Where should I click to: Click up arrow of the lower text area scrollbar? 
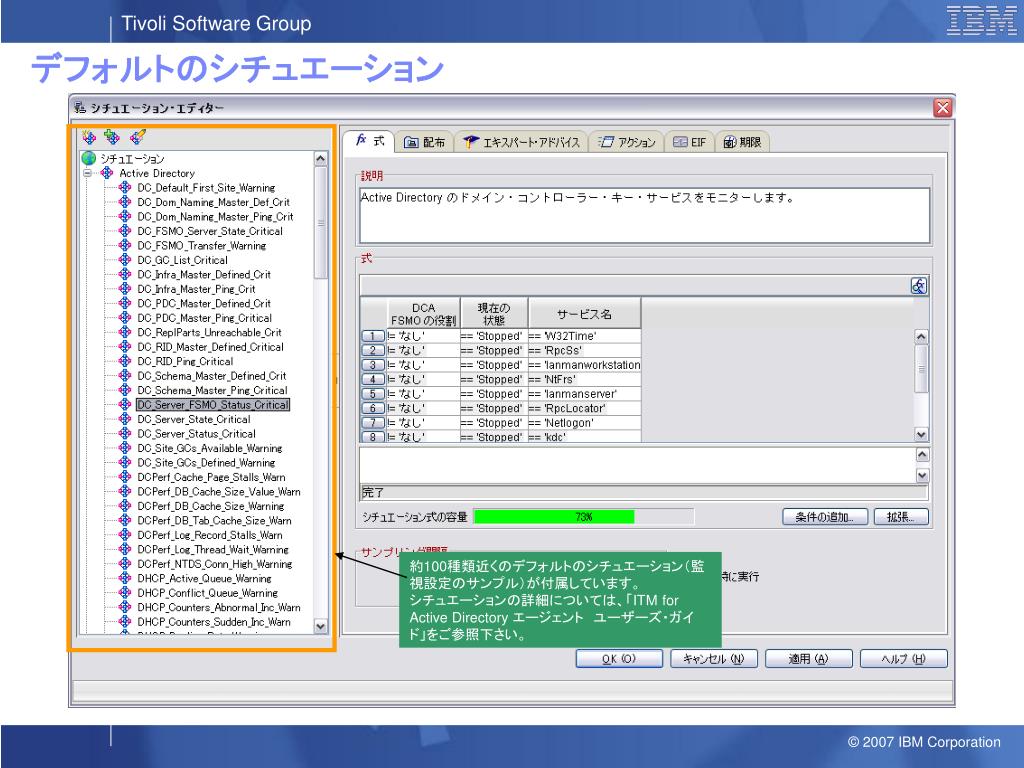click(x=921, y=455)
